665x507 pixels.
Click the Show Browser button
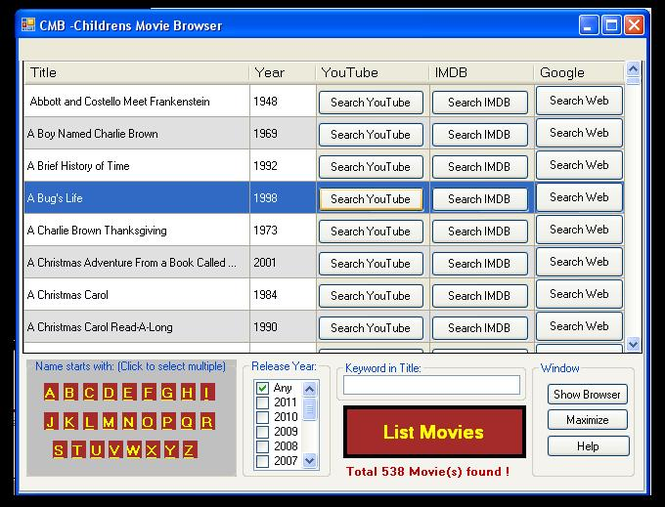pyautogui.click(x=587, y=395)
